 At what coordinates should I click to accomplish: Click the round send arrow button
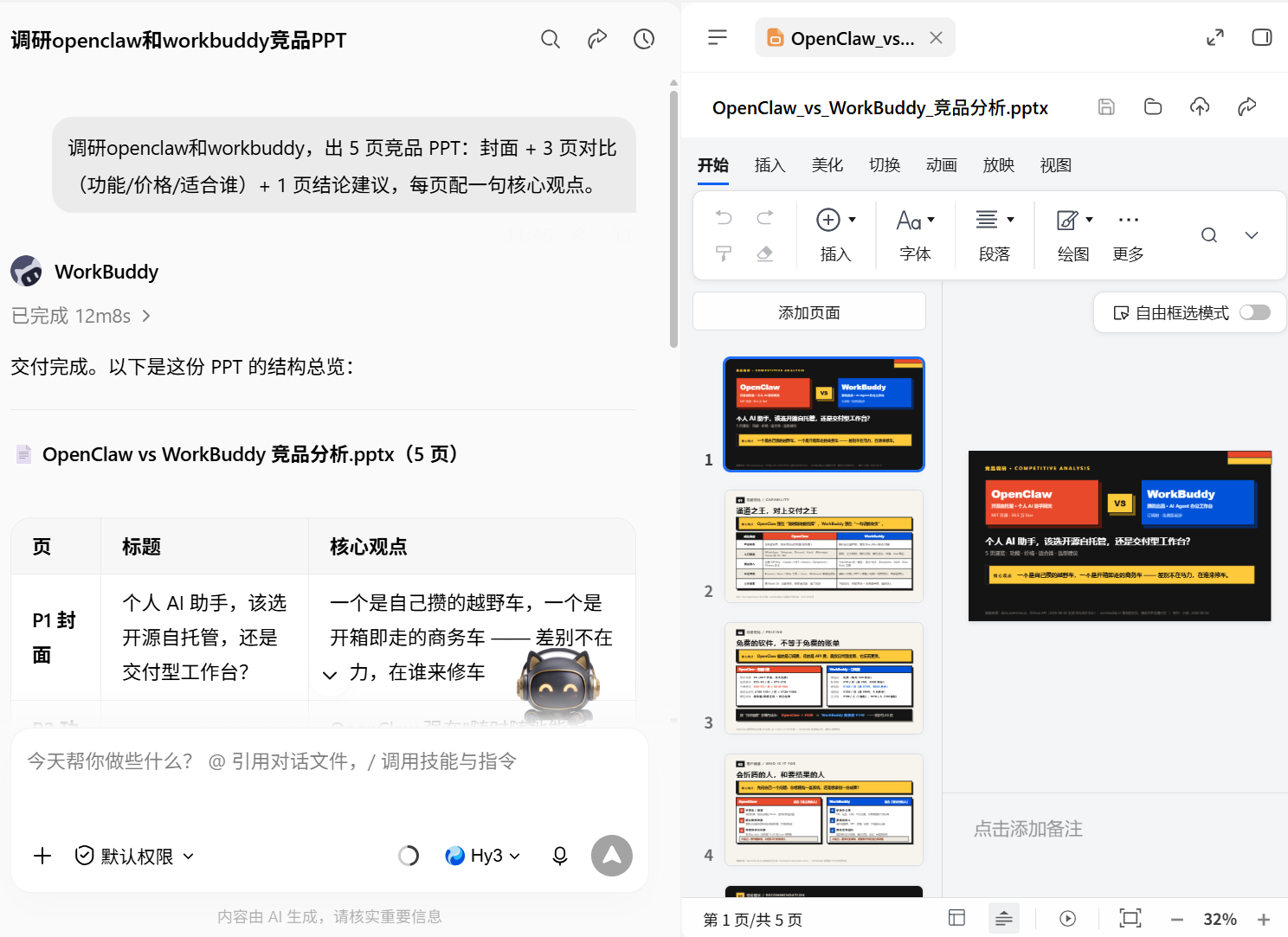pyautogui.click(x=612, y=856)
